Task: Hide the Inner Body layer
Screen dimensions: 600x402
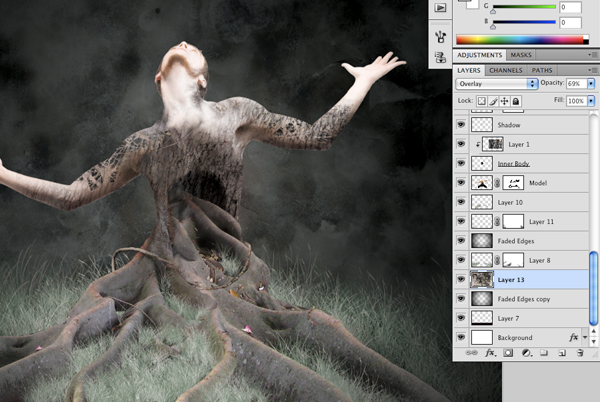Action: 461,163
